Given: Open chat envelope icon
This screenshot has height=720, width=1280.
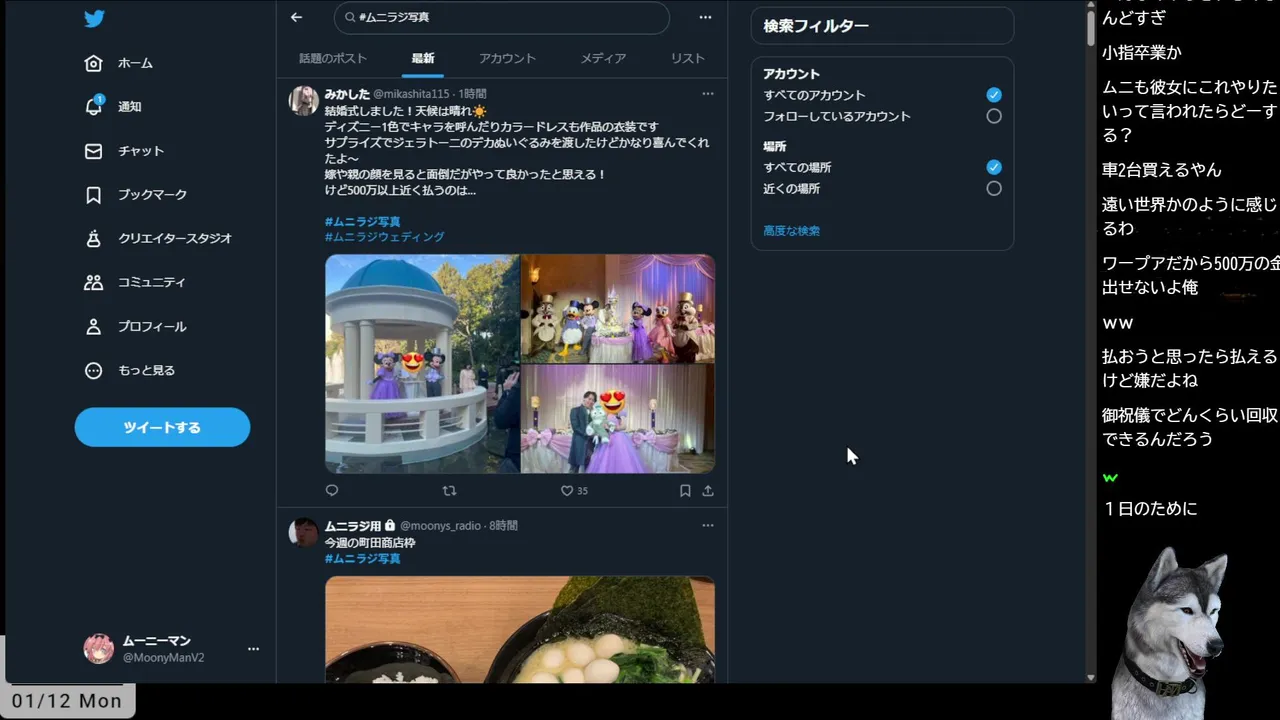Looking at the screenshot, I should (93, 151).
